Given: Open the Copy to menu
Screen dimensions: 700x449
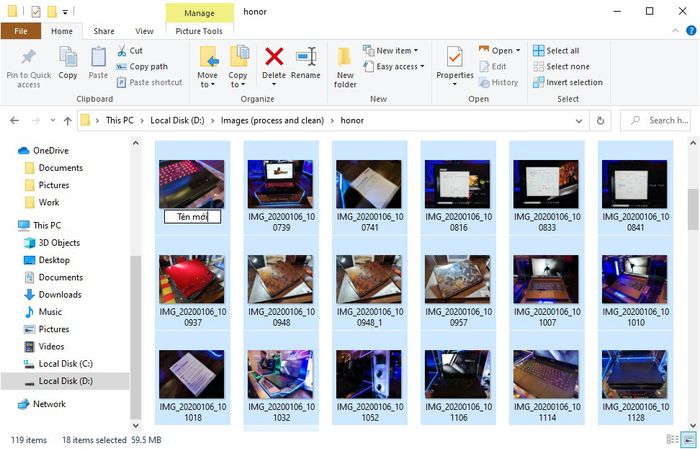Looking at the screenshot, I should point(238,67).
